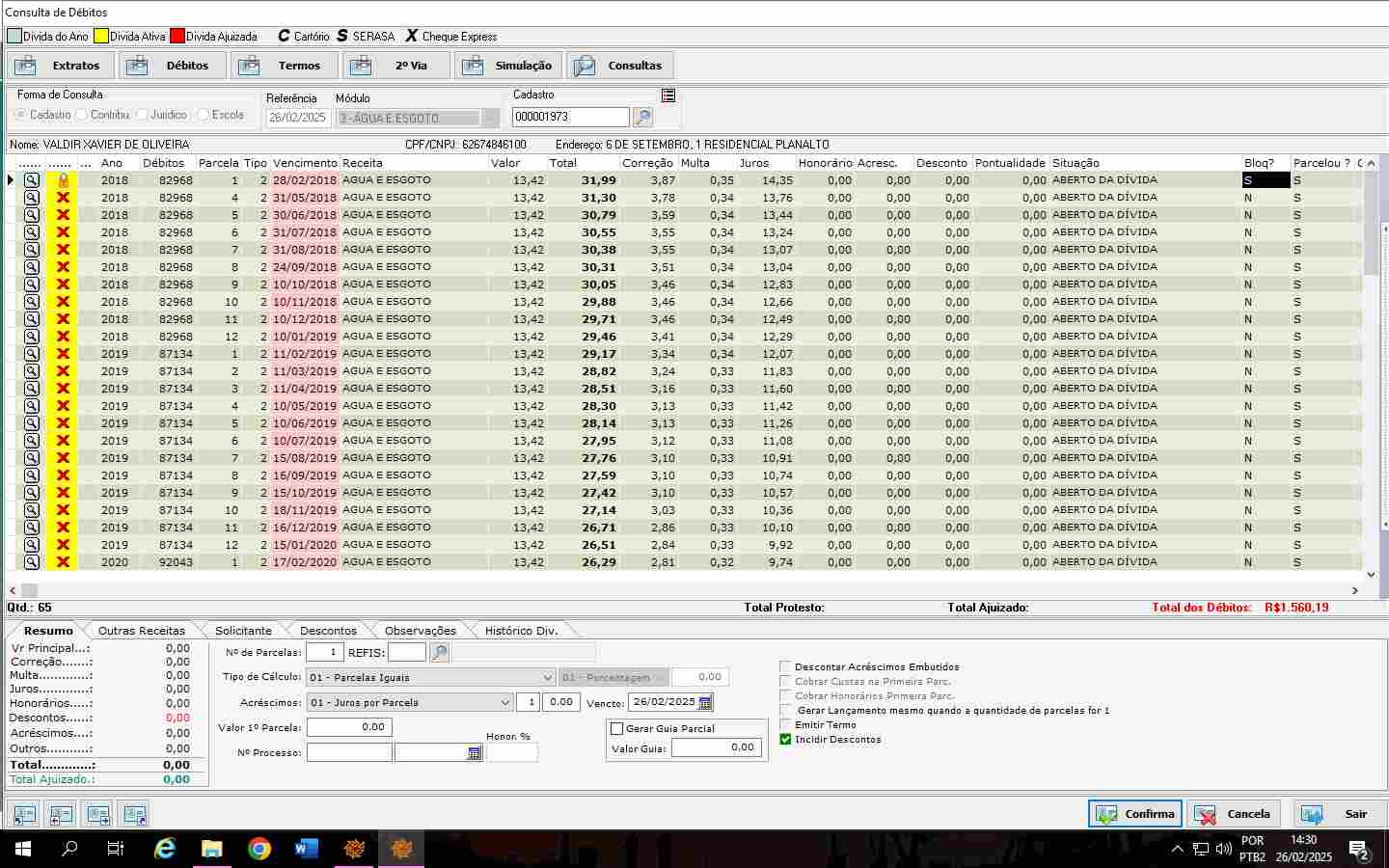This screenshot has width=1389, height=868.
Task: Open the Vencto date calendar picker
Action: [705, 702]
